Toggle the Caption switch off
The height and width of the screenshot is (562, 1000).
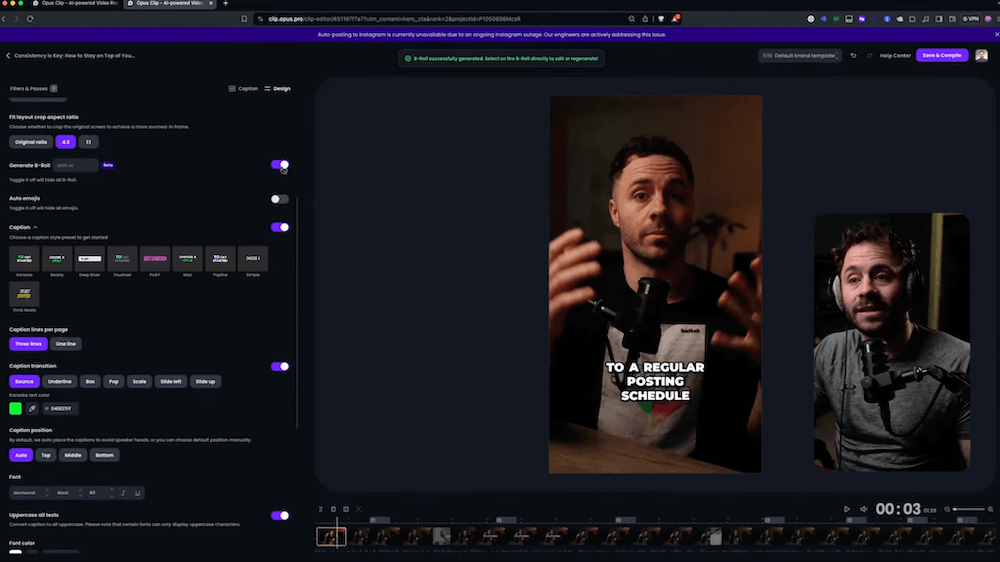[x=279, y=227]
